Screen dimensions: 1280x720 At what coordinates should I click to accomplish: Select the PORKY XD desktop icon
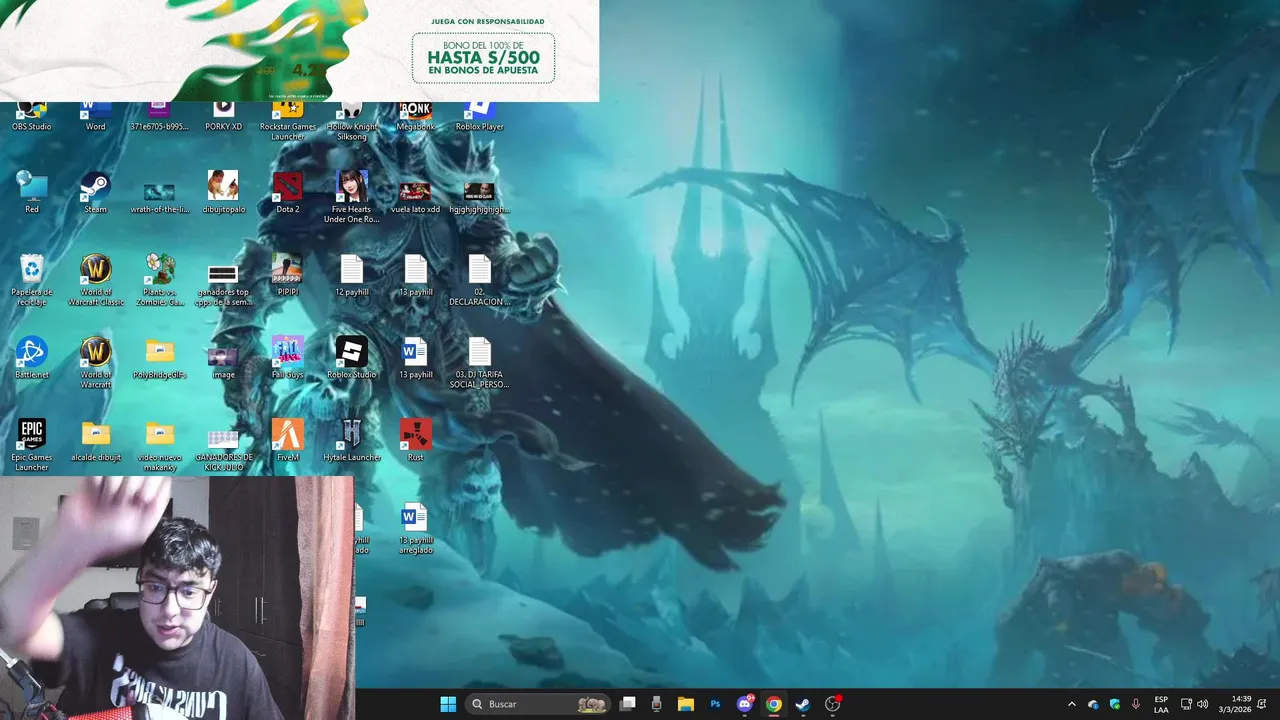tap(223, 116)
